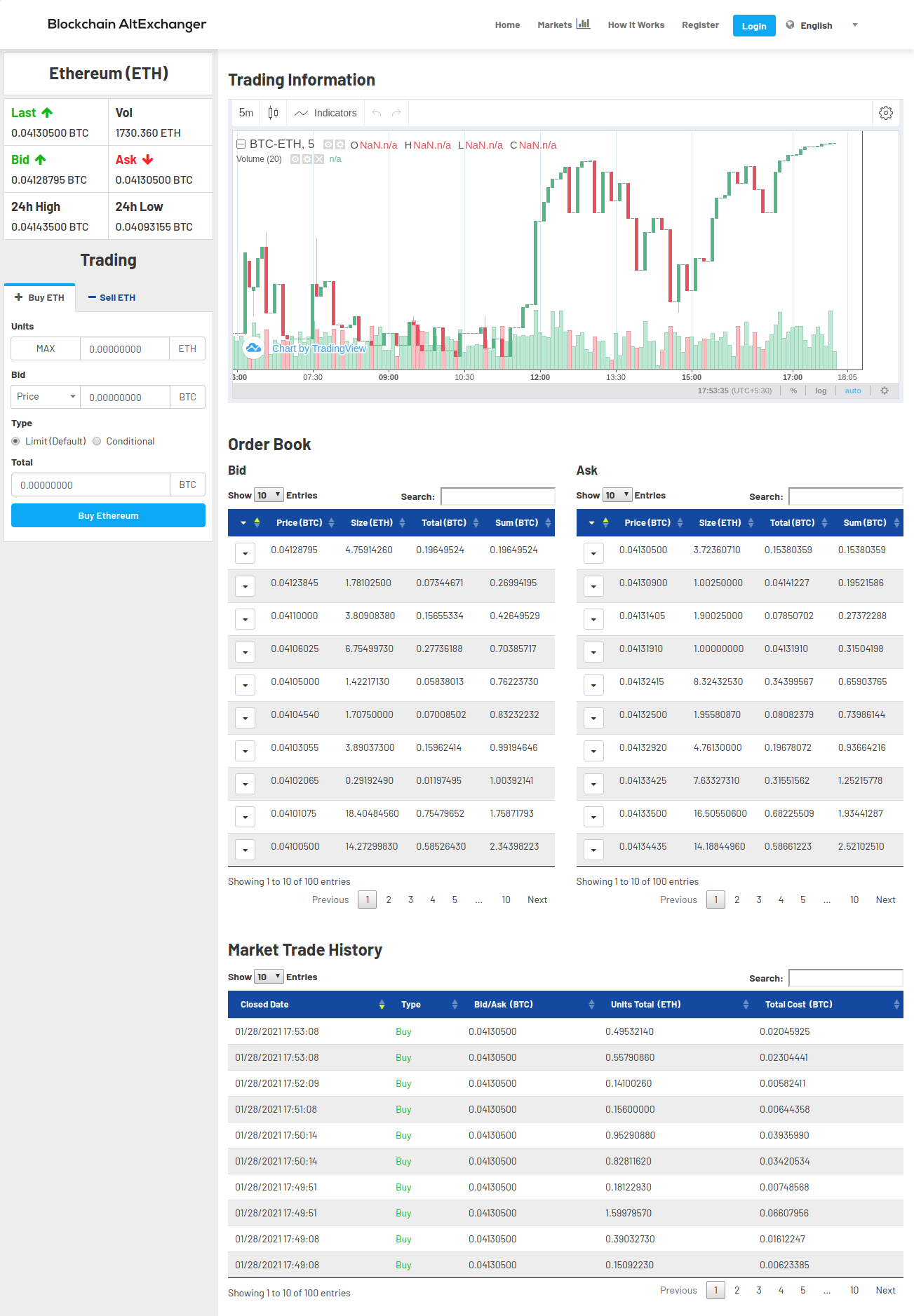Open the Chart by TradingView link
Image resolution: width=914 pixels, height=1316 pixels.
pos(319,348)
